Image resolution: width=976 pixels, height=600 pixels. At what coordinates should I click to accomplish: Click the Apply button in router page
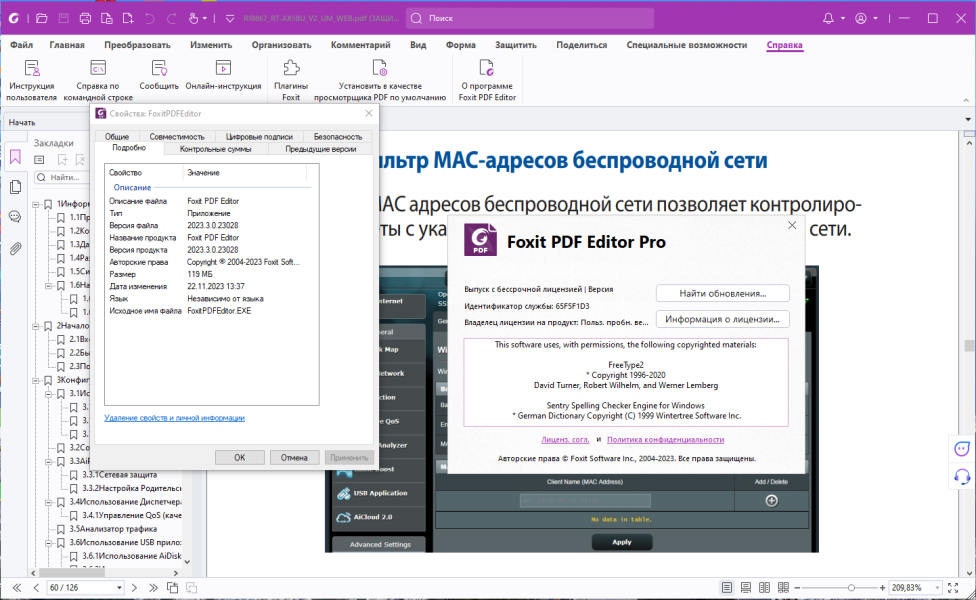(622, 542)
